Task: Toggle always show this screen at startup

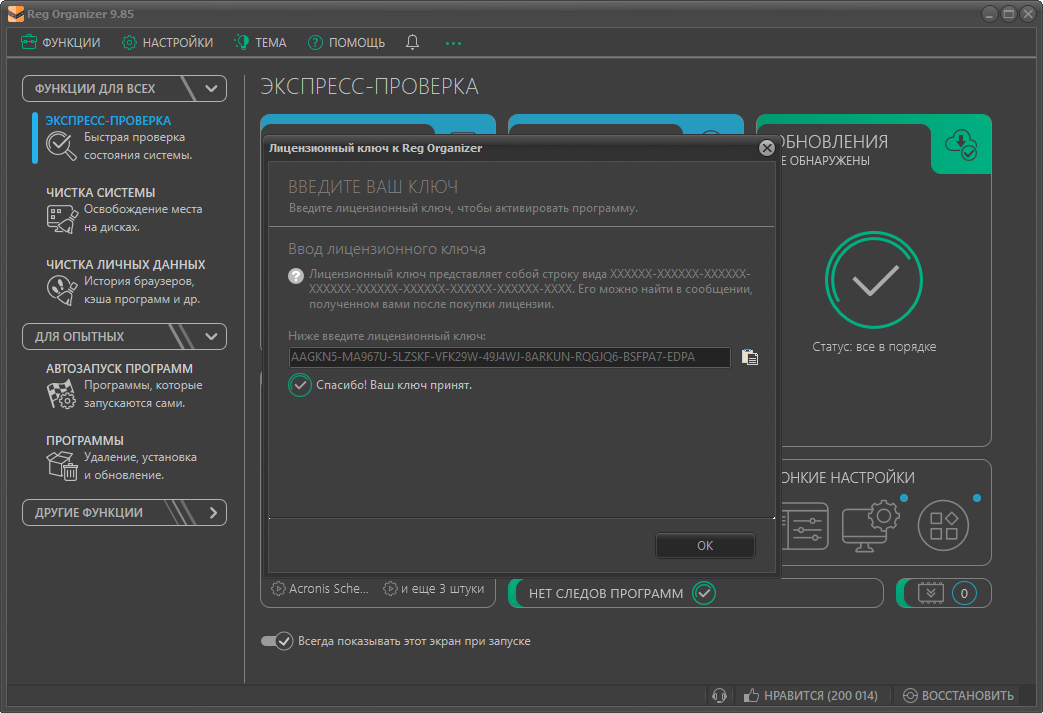Action: (277, 641)
